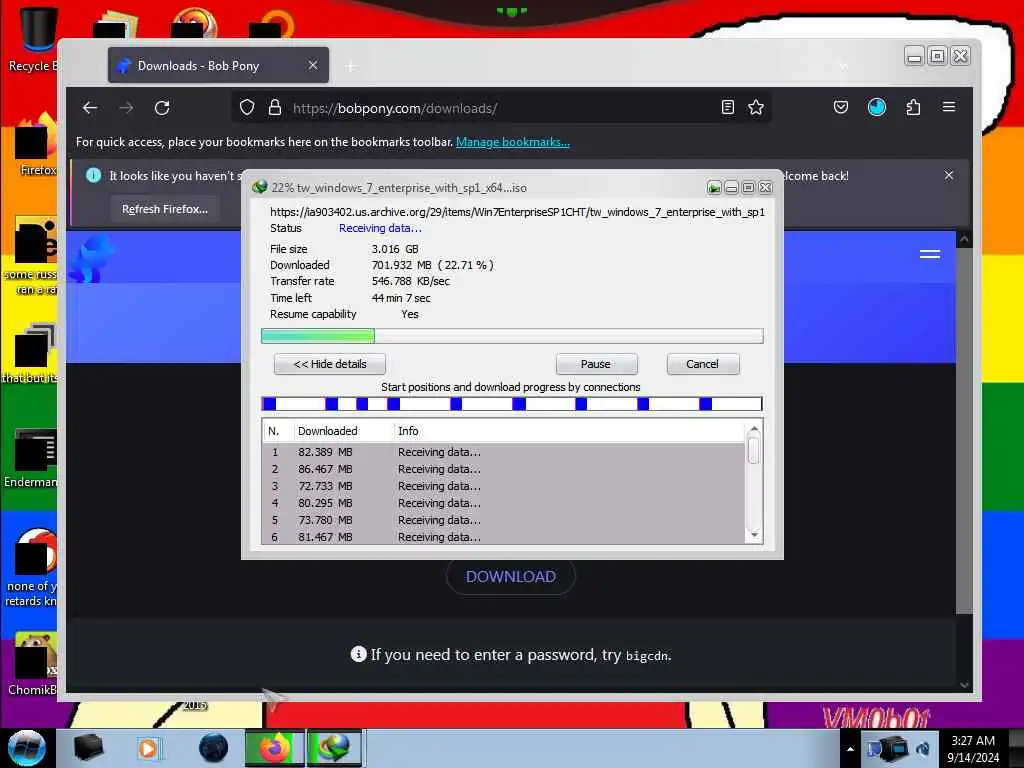Click the Receiving data status text
This screenshot has width=1024, height=768.
[x=380, y=228]
